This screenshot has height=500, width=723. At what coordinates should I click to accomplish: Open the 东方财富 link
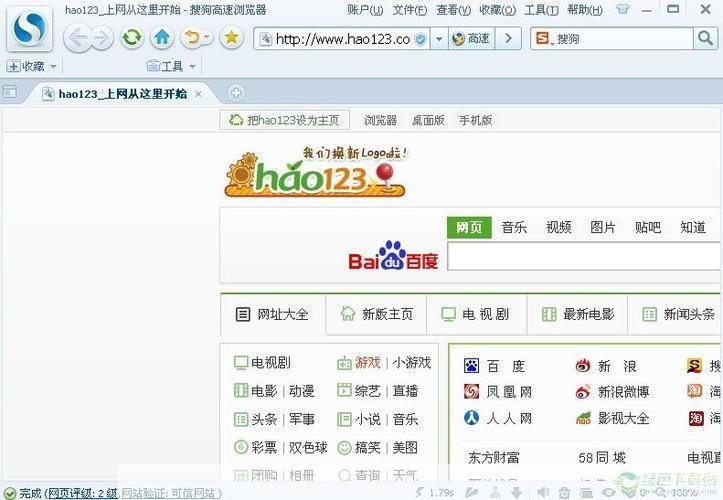click(493, 458)
